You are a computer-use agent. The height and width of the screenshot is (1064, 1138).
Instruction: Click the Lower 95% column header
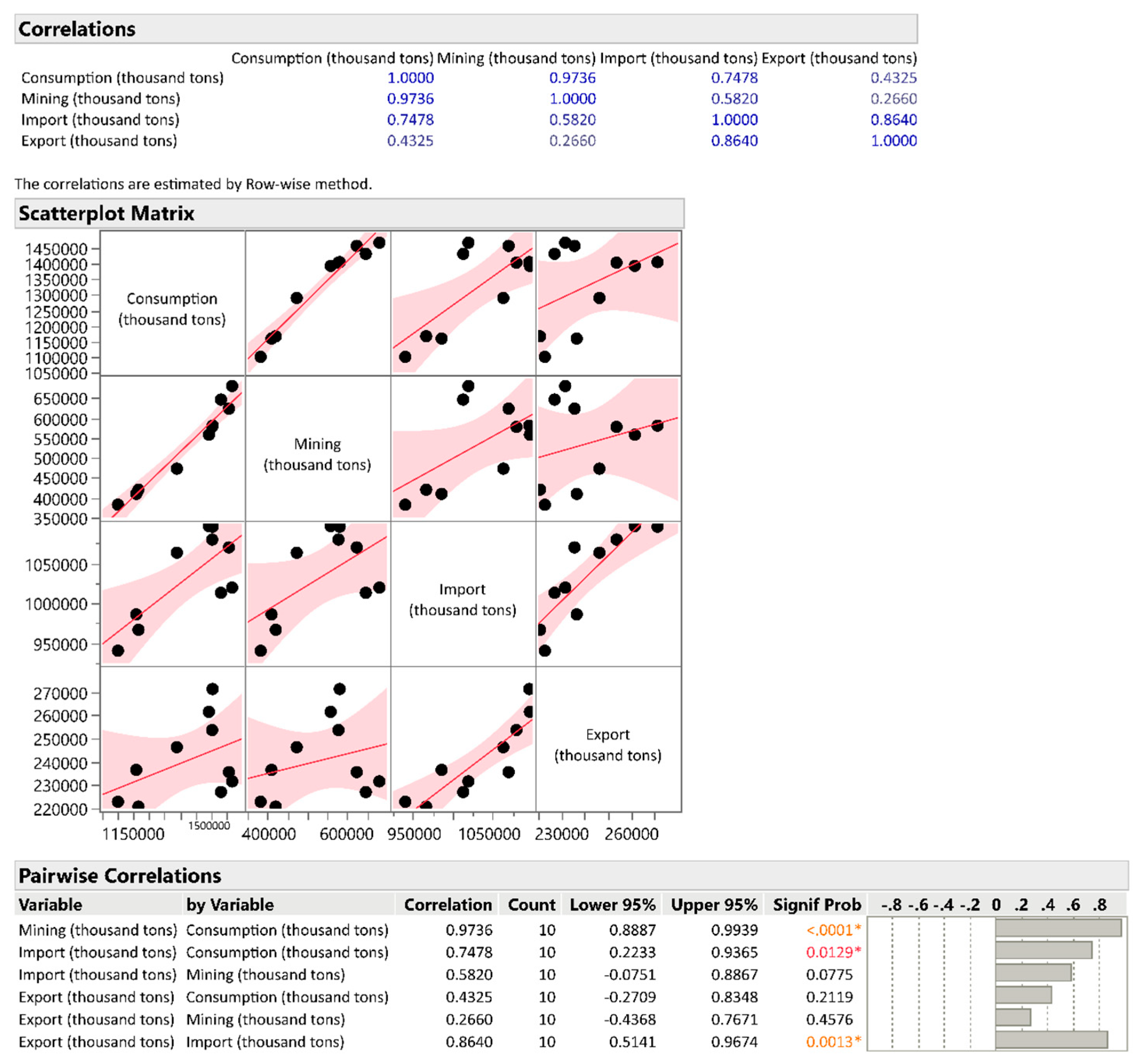point(613,904)
